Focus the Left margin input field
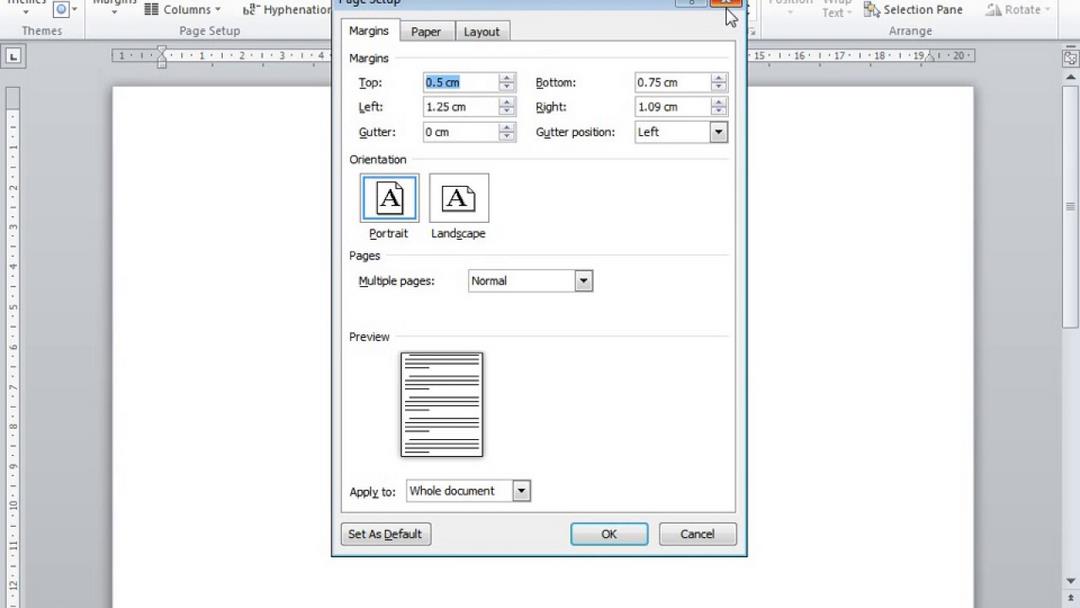 coord(461,107)
